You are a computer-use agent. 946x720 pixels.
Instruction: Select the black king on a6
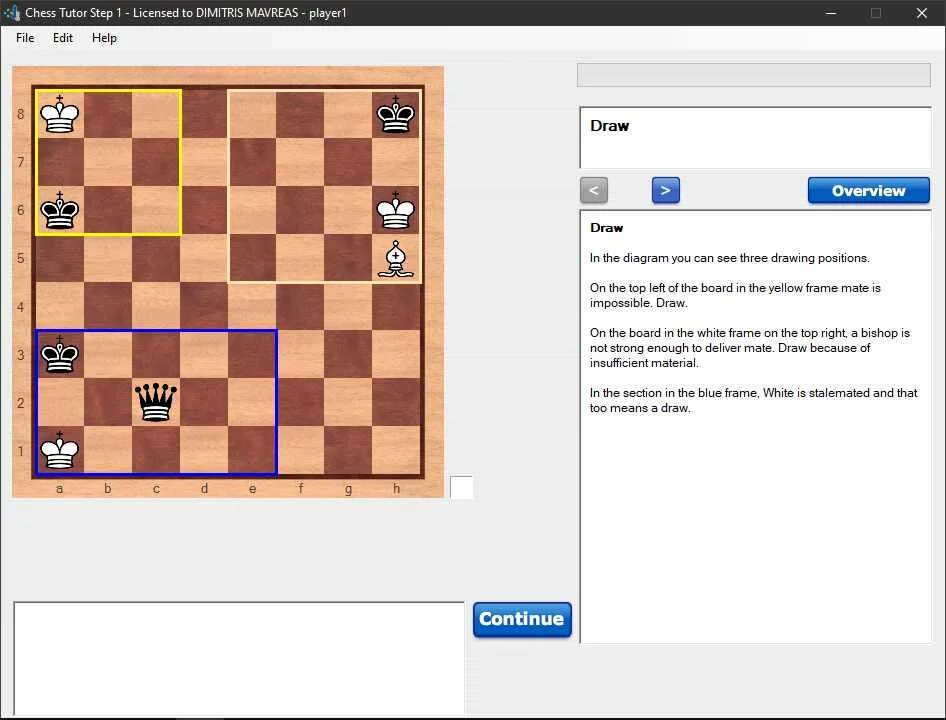click(60, 210)
